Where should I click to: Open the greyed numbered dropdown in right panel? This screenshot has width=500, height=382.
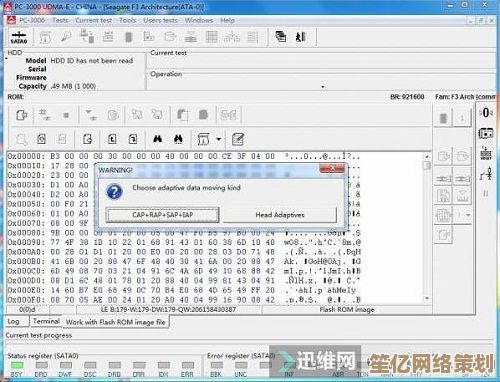click(x=468, y=215)
